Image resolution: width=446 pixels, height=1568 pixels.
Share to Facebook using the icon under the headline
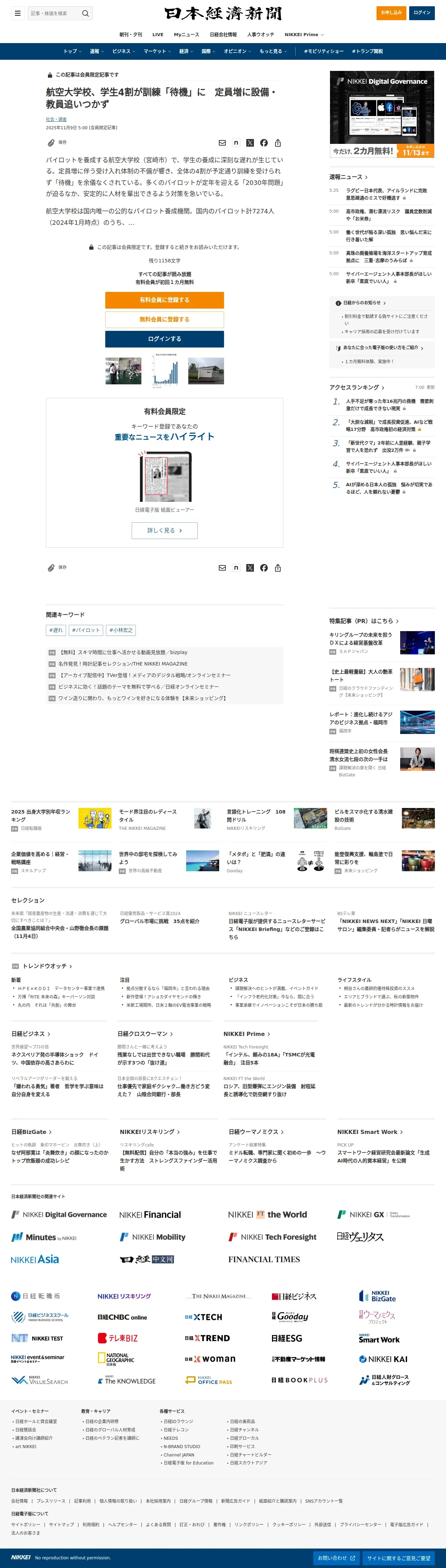(264, 142)
